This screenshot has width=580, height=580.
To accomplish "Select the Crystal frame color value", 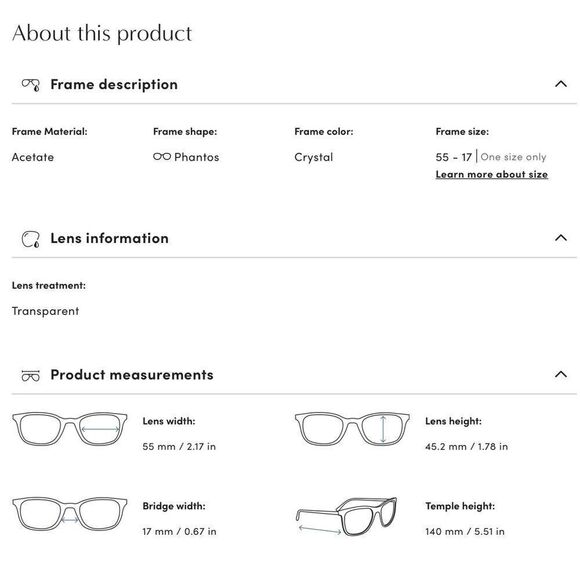I will click(x=314, y=157).
